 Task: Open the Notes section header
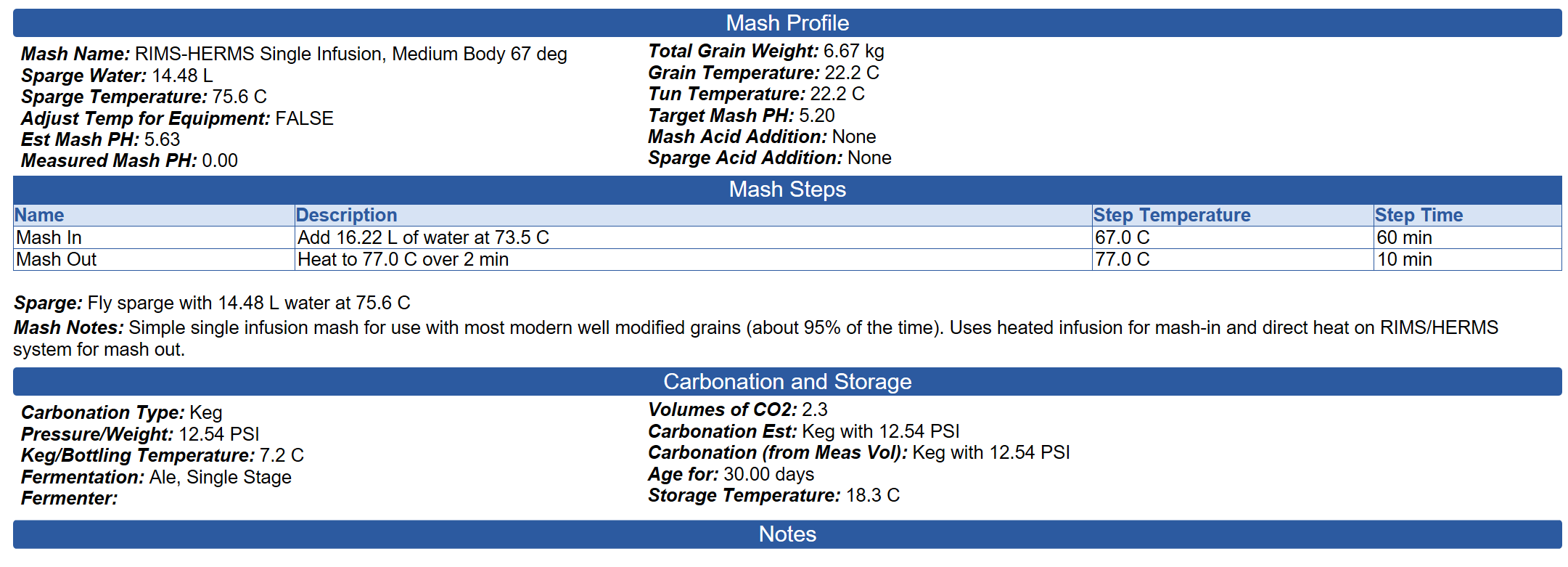[x=787, y=534]
